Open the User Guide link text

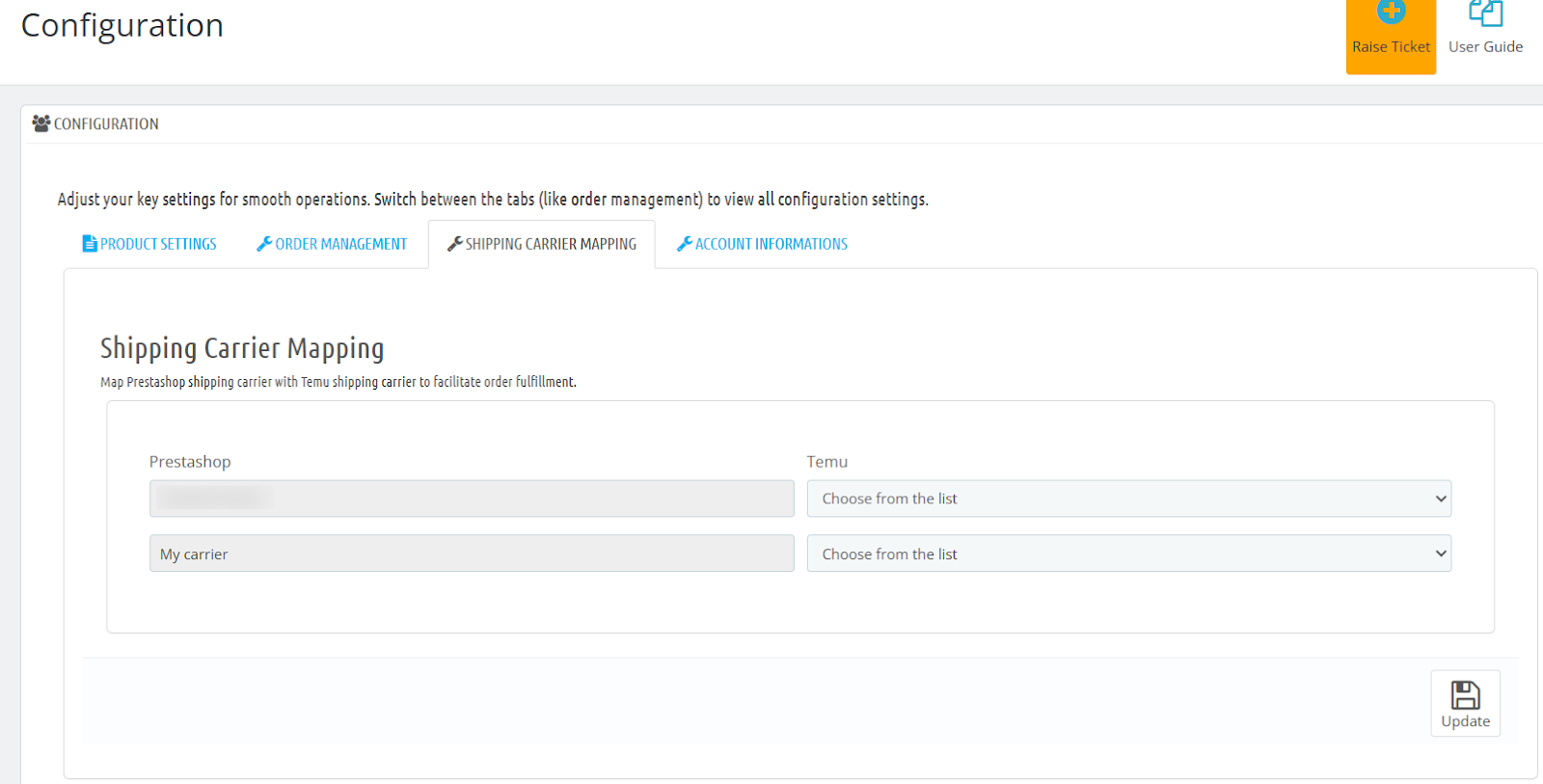tap(1485, 47)
